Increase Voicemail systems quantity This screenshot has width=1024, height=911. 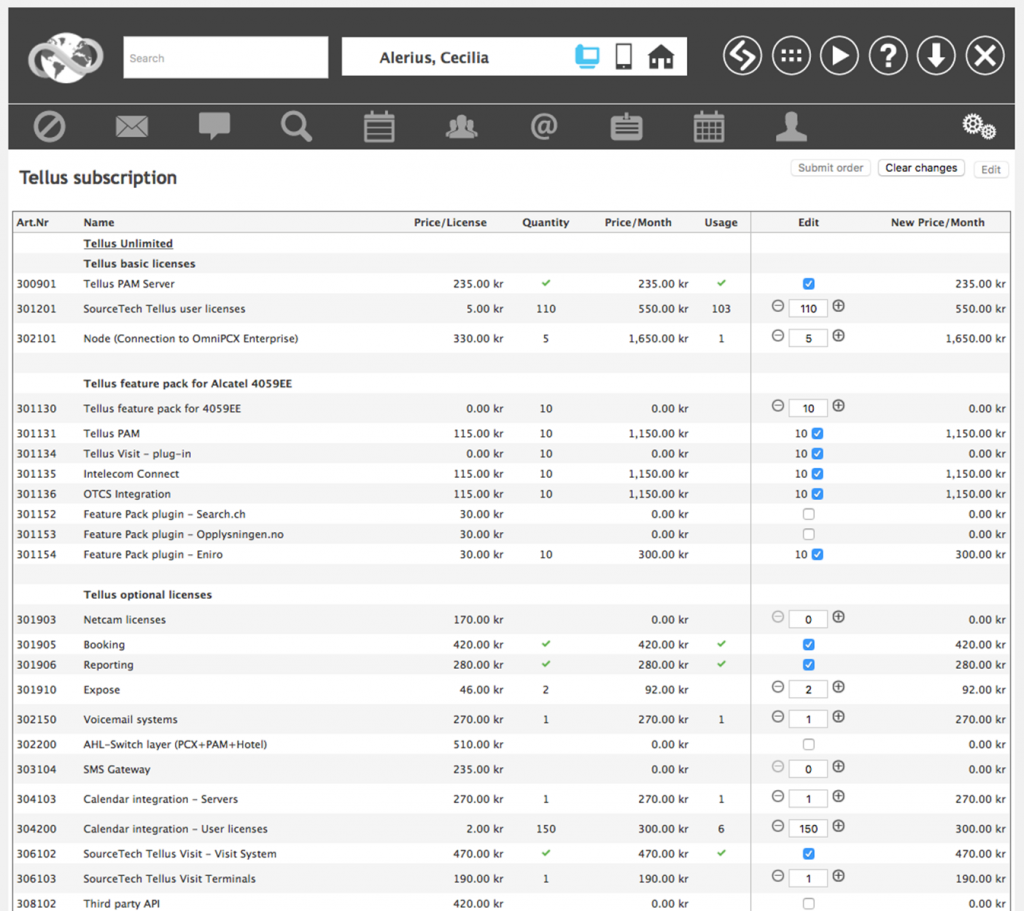839,716
